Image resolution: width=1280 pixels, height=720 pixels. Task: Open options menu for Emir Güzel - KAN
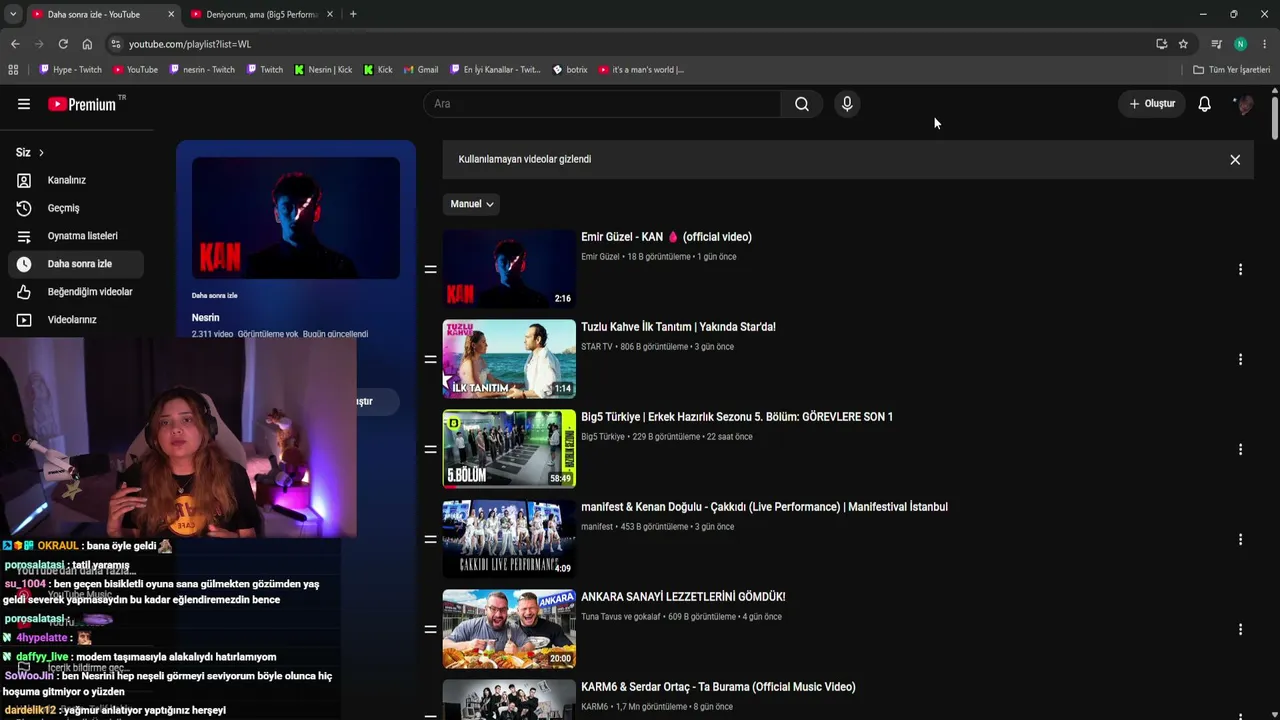tap(1240, 269)
